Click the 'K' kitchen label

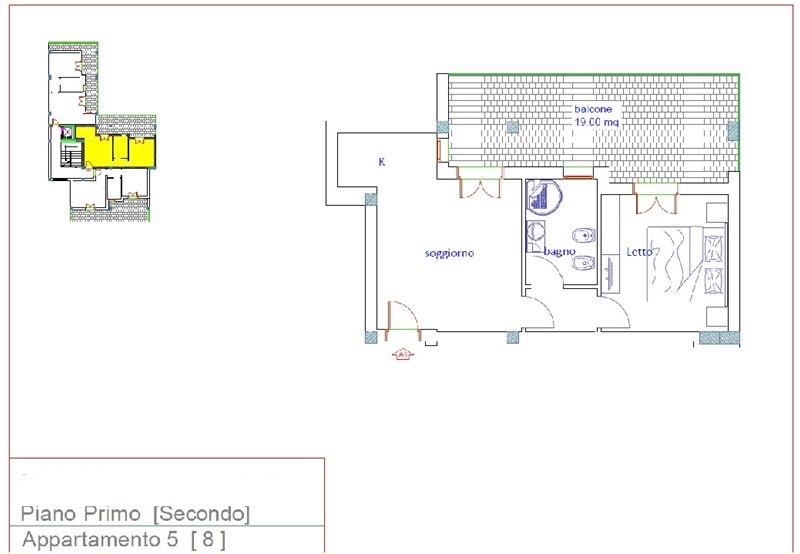(381, 161)
